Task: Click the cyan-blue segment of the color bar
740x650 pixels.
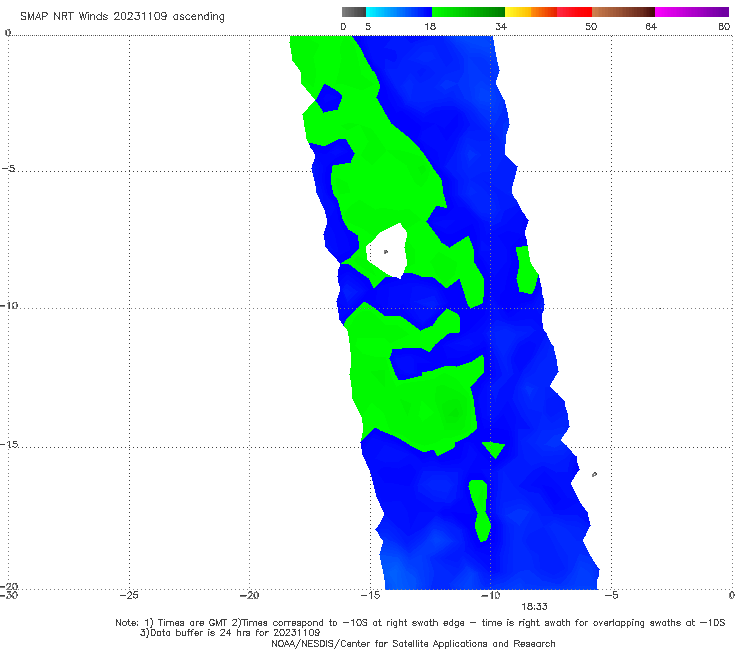Action: [x=399, y=12]
